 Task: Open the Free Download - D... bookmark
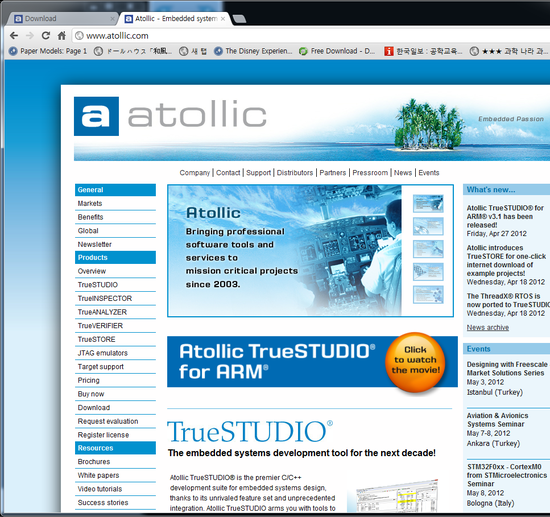pos(337,51)
